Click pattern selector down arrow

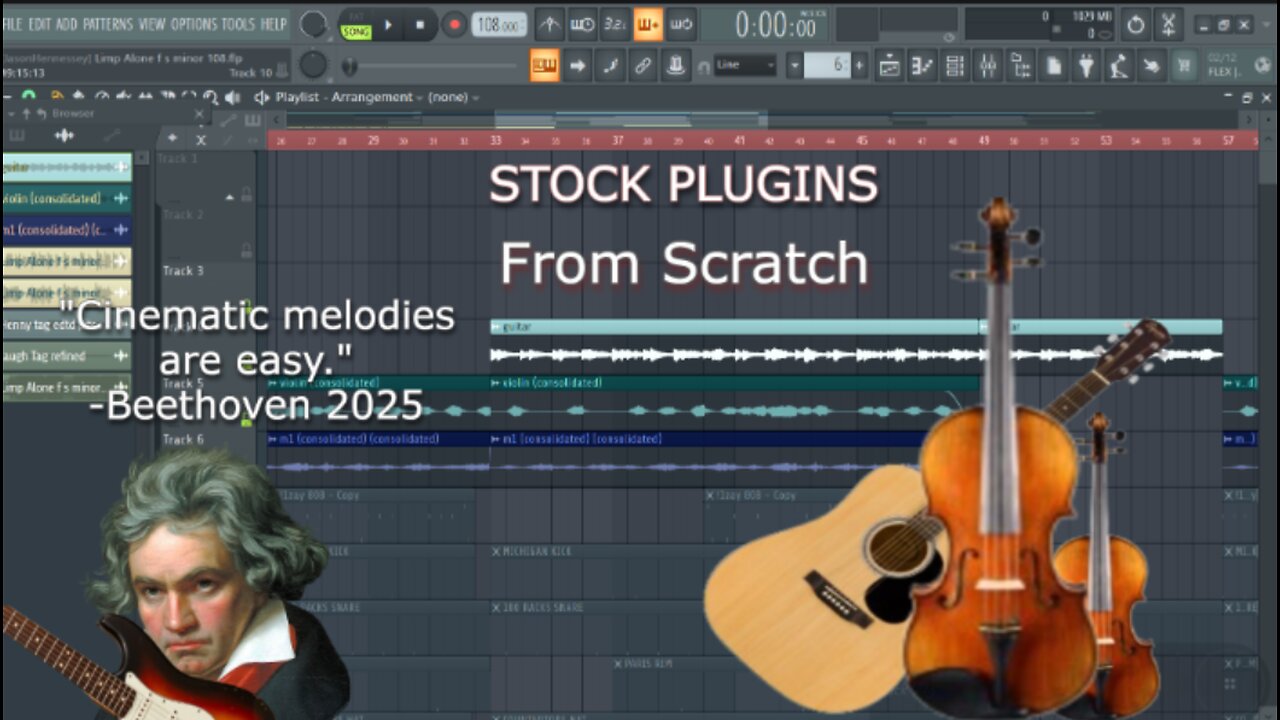click(795, 66)
